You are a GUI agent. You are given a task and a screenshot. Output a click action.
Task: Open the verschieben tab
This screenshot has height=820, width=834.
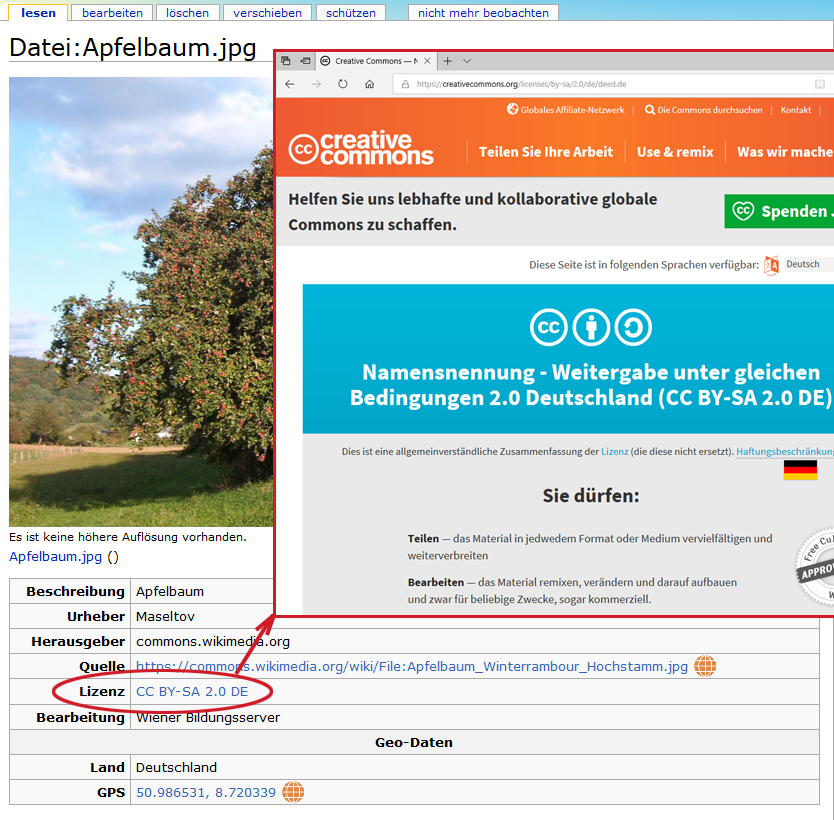click(x=267, y=13)
